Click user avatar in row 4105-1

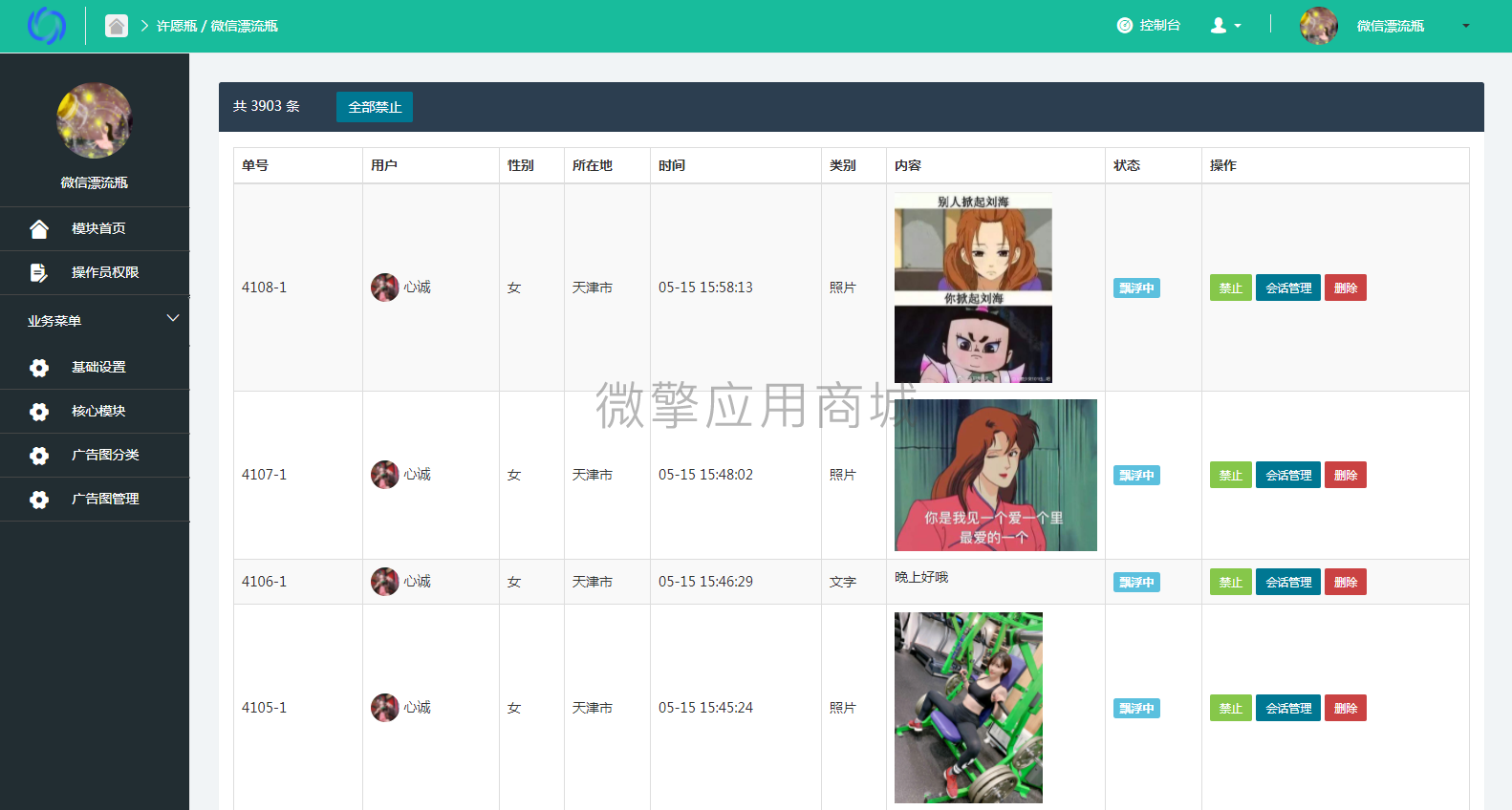[385, 708]
